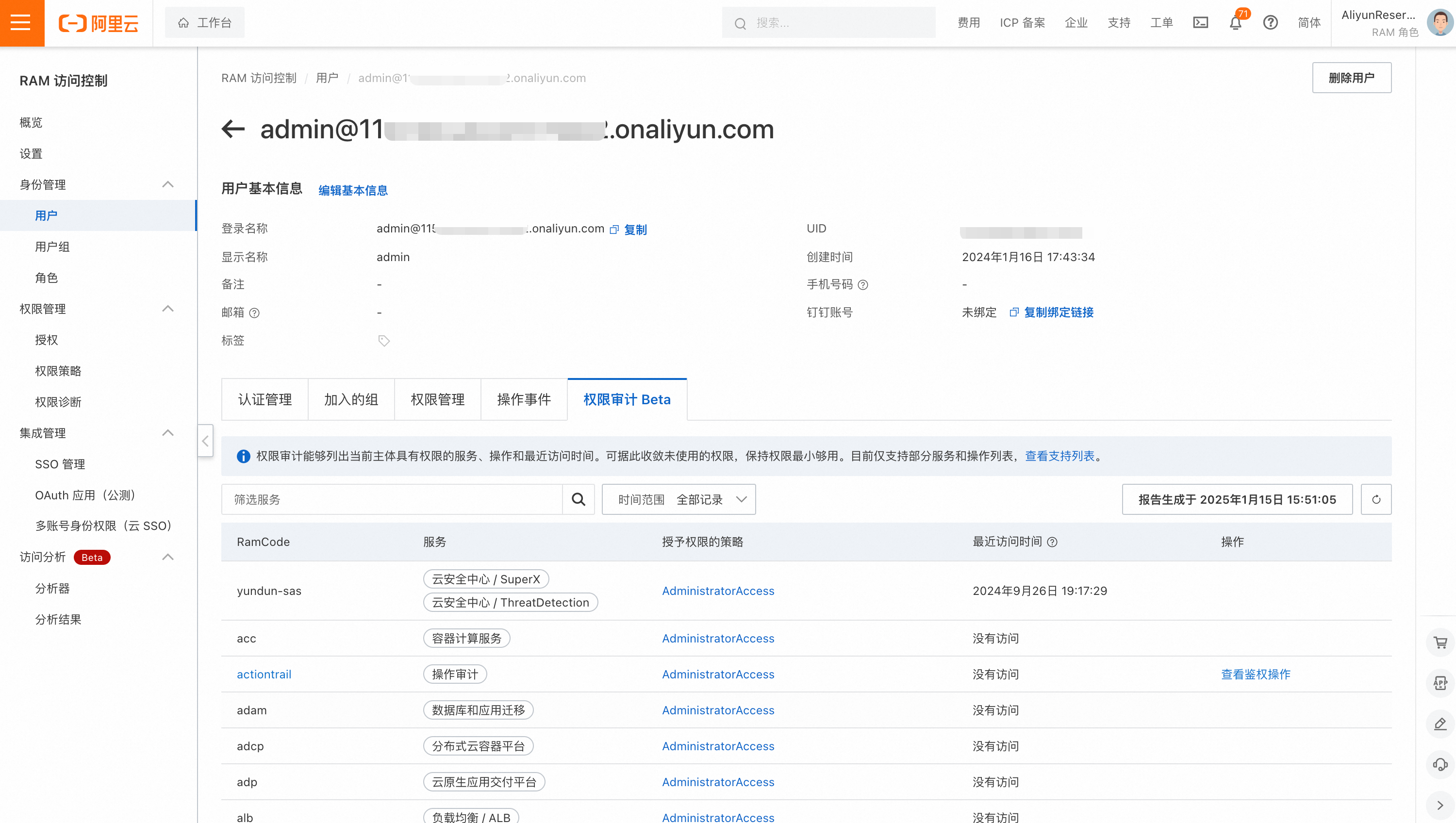The height and width of the screenshot is (823, 1456).
Task: Switch language via 简体
Action: [x=1309, y=23]
